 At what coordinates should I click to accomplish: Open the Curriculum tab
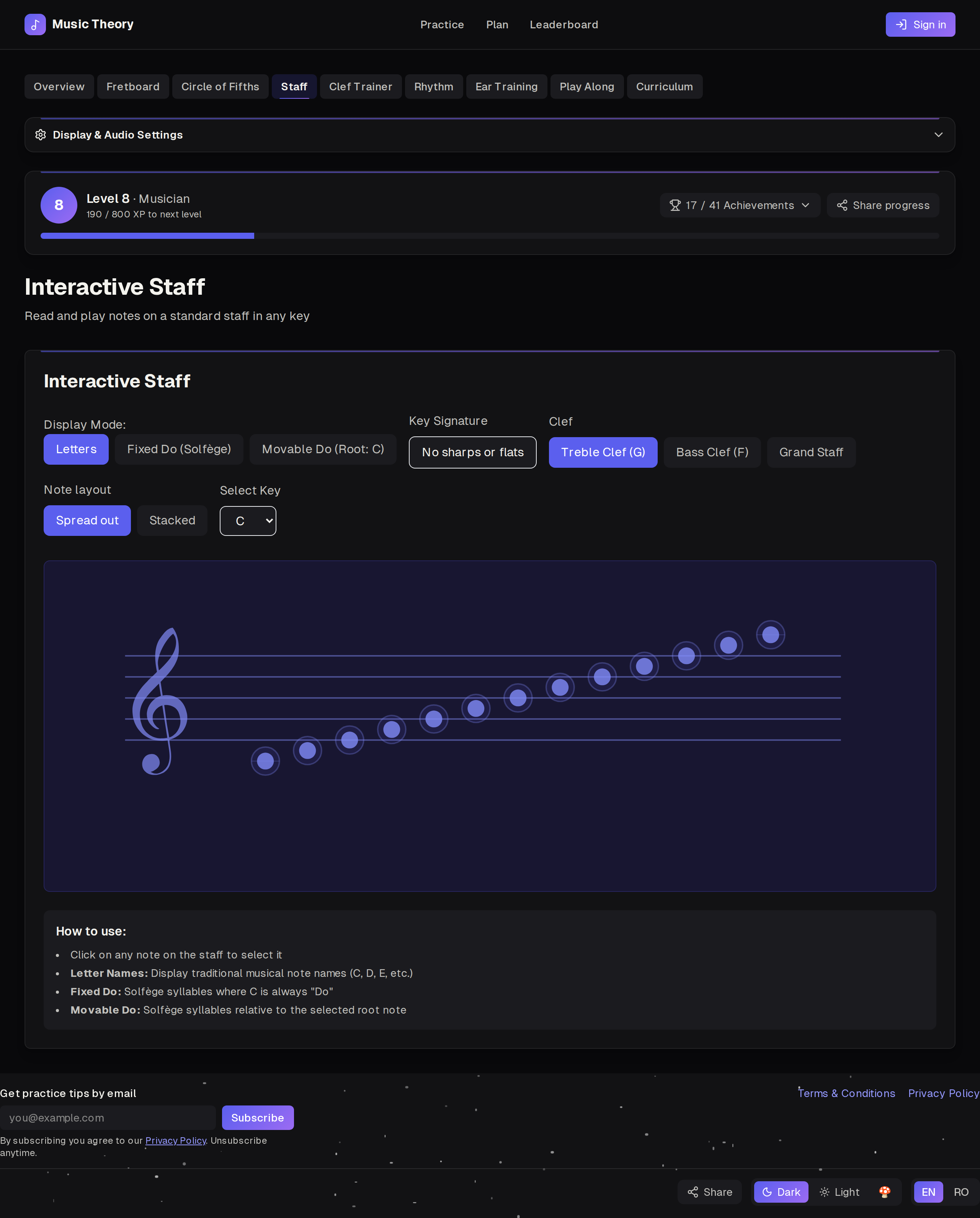(x=664, y=87)
